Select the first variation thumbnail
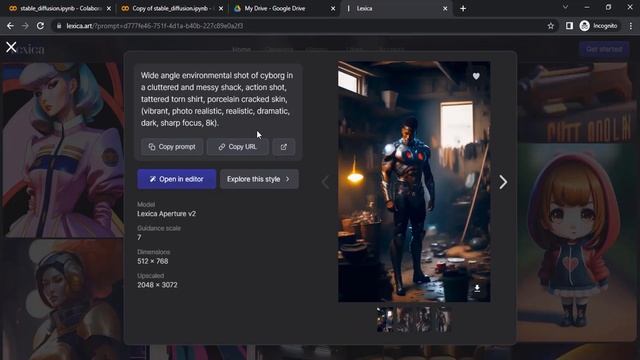640x360 pixels. pos(384,320)
